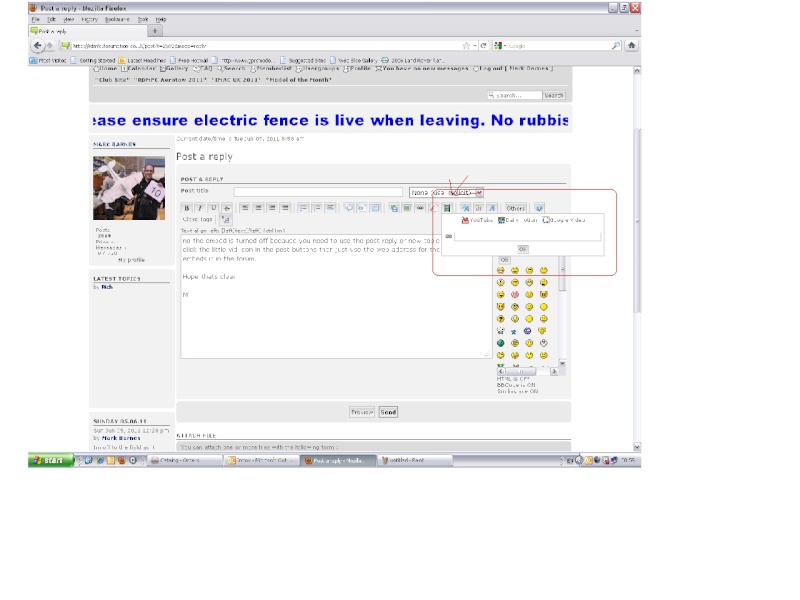Click the insert link icon in toolbar
Viewport: 800px width, 600px height.
(420, 208)
